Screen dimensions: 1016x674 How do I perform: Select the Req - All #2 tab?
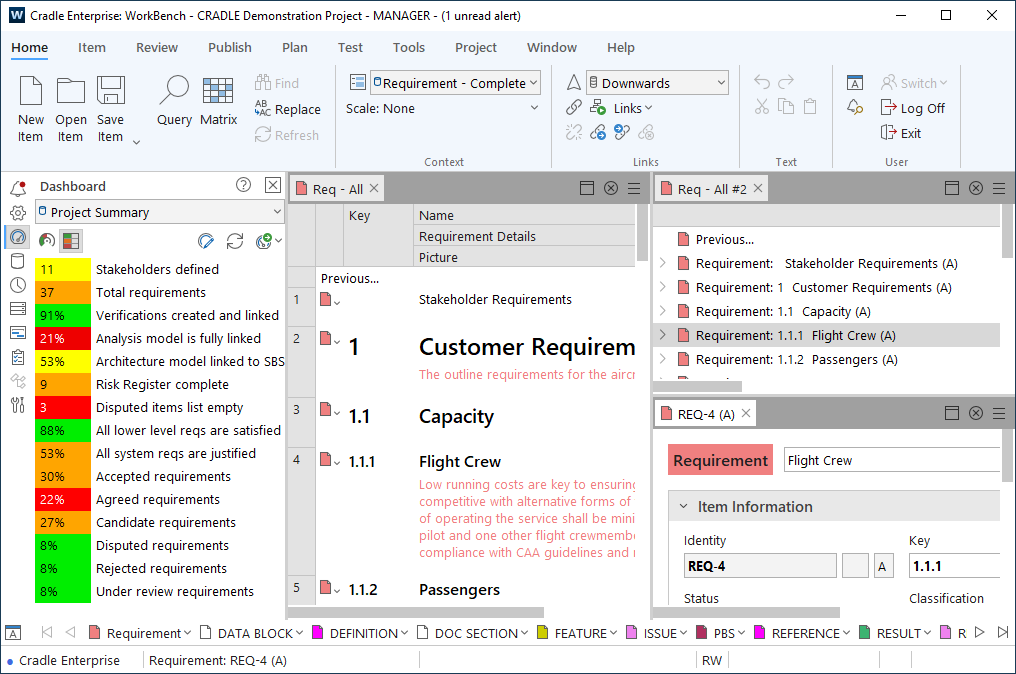tap(711, 189)
